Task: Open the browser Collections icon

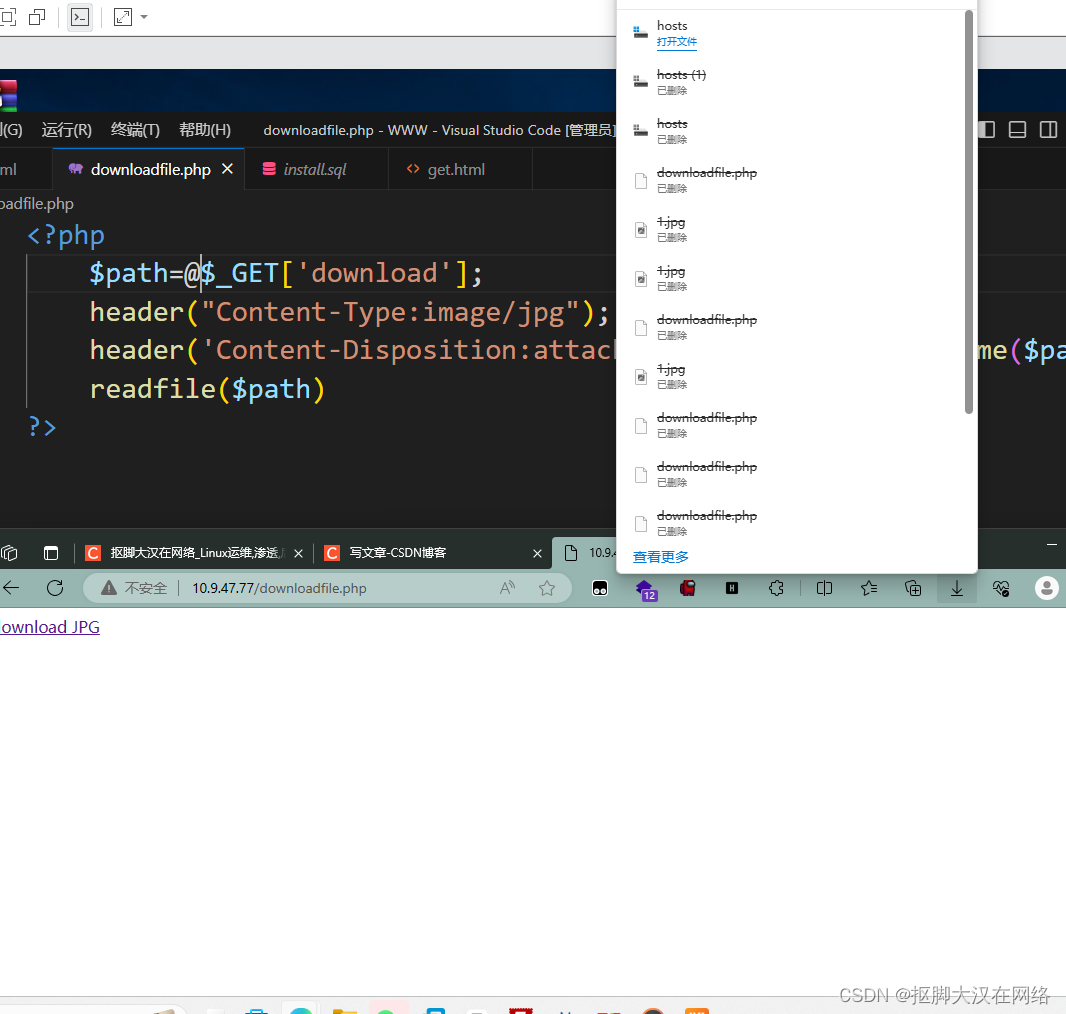Action: 912,588
